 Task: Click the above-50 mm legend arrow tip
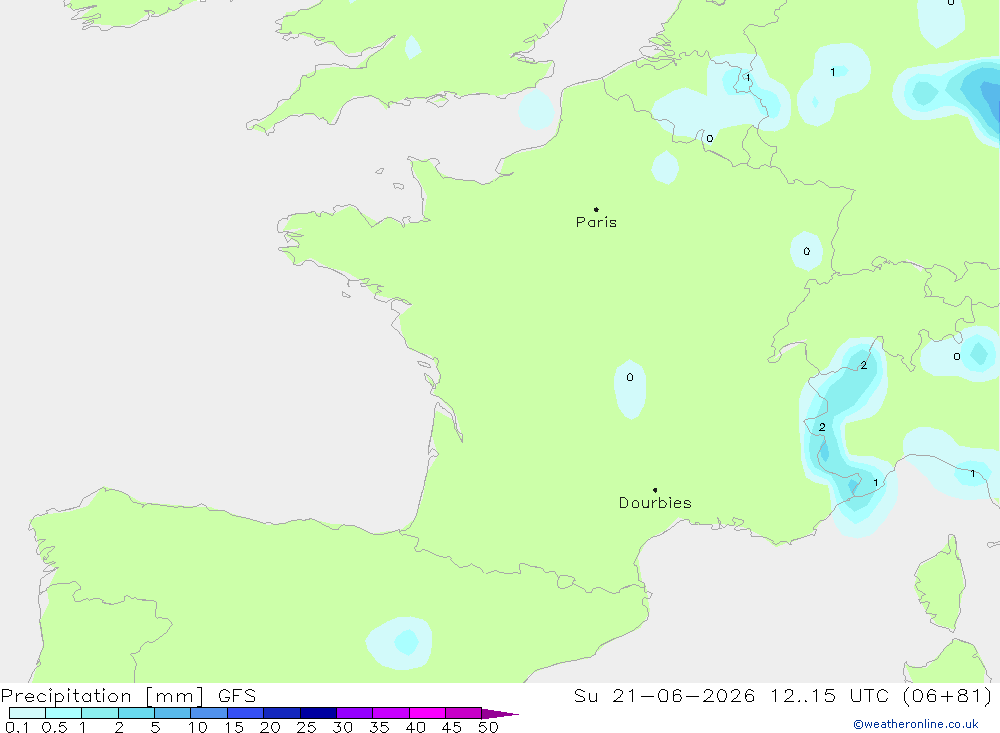(x=501, y=714)
